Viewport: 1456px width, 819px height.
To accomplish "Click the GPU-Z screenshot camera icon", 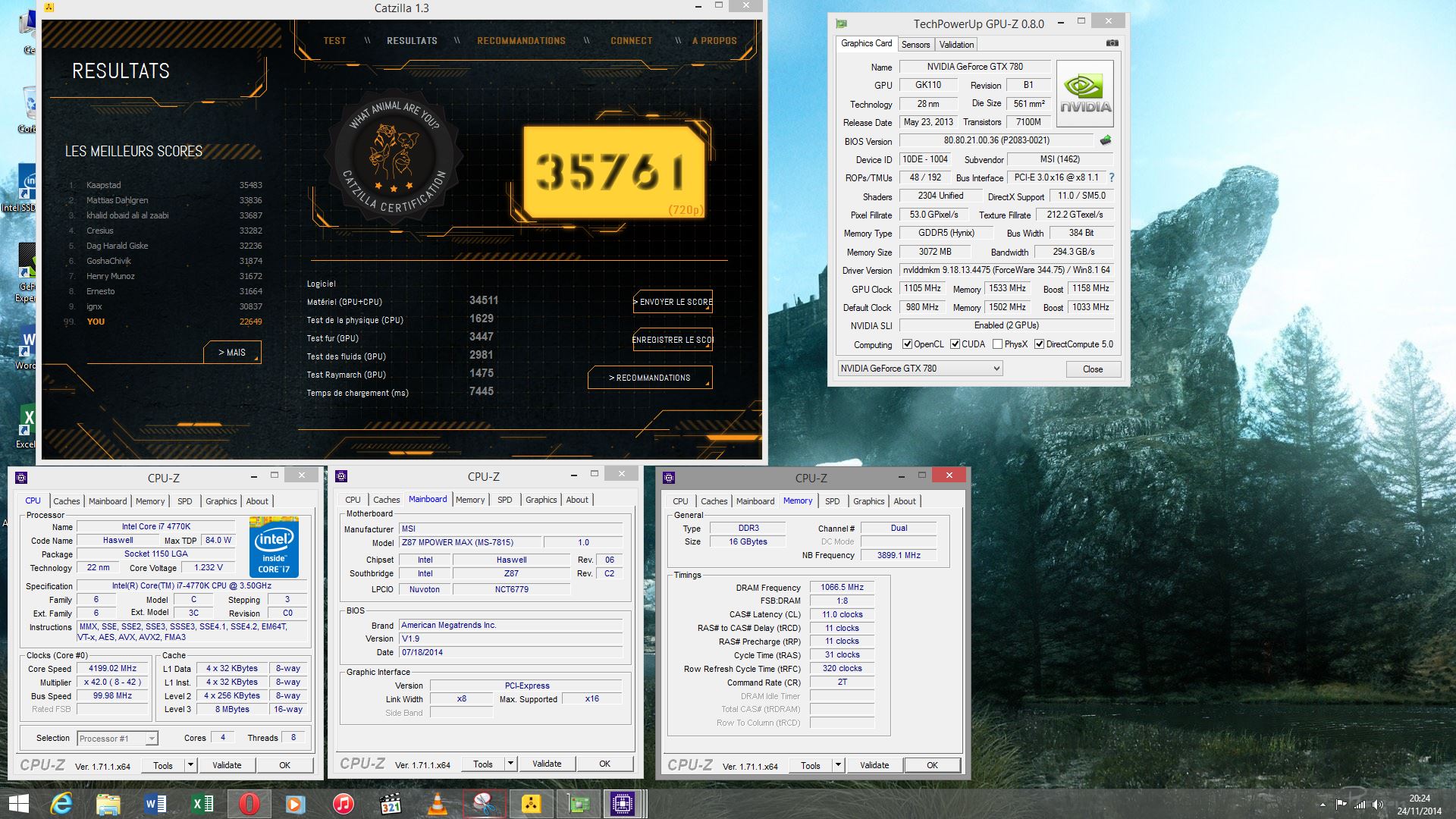I will (x=1112, y=43).
